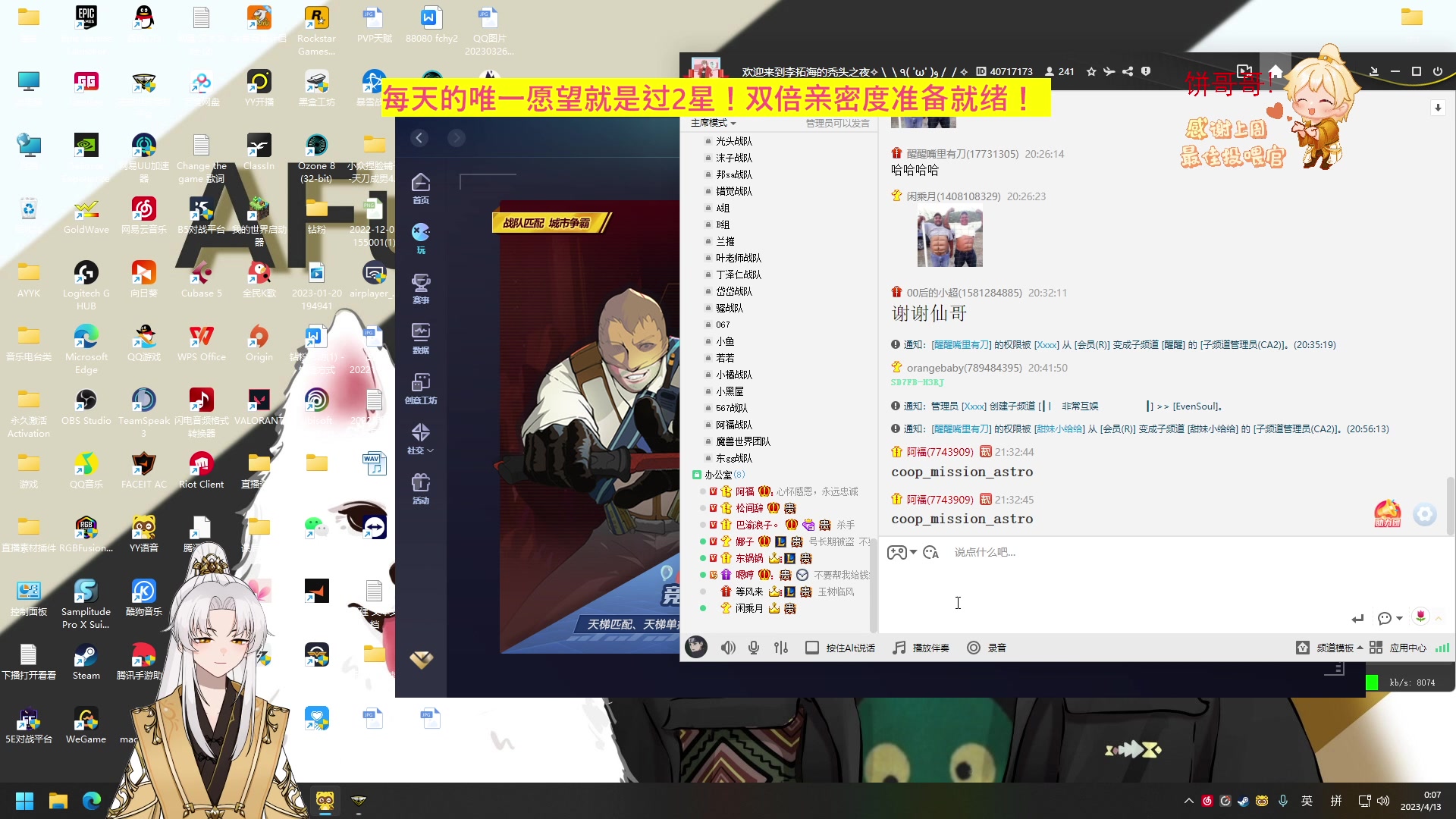Click the video/live icon in YY title bar
The height and width of the screenshot is (819, 1456).
[x=1244, y=71]
